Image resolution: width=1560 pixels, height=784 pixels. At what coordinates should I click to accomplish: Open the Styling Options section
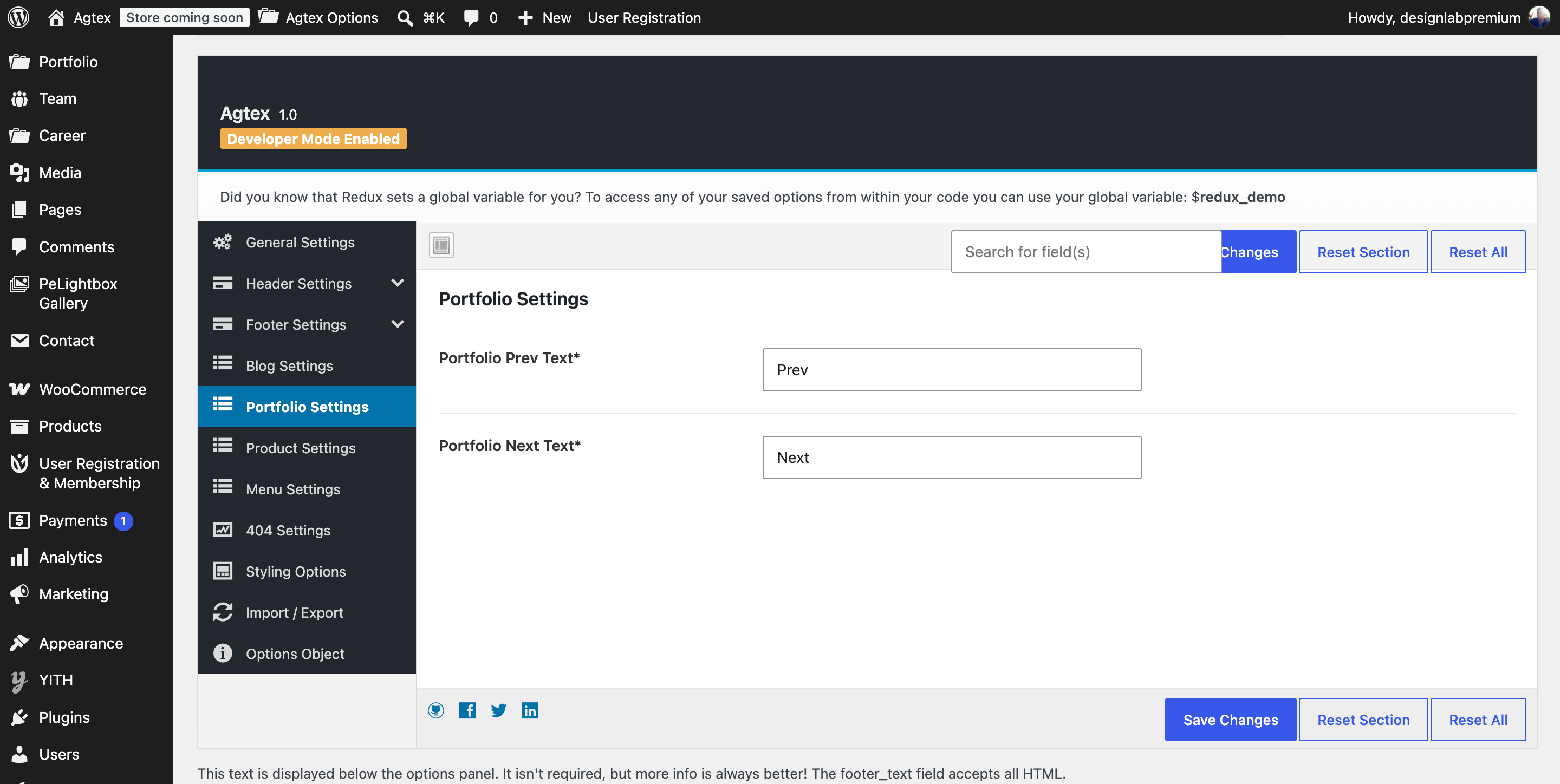(307, 572)
